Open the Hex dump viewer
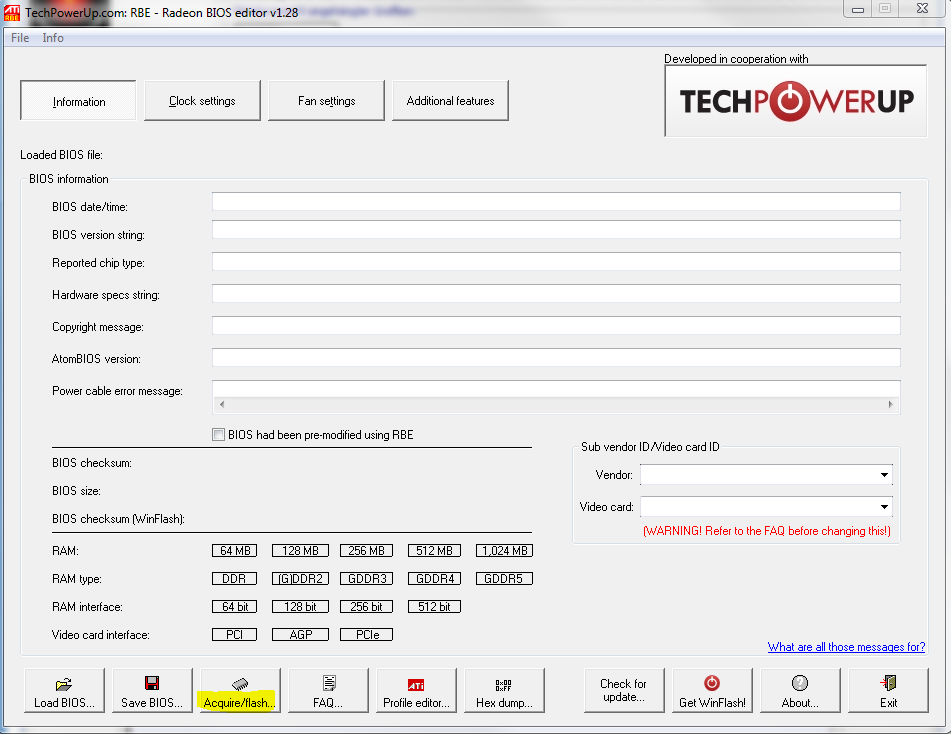This screenshot has width=951, height=734. tap(504, 690)
